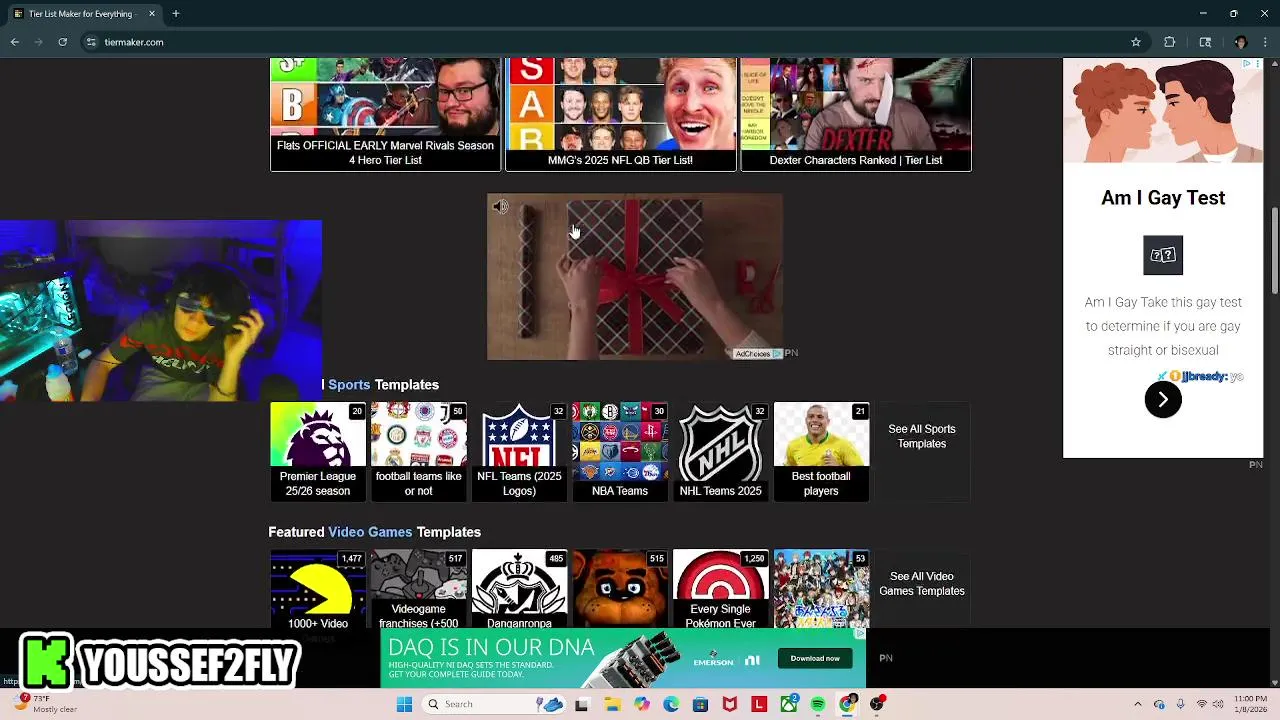Open Microsoft Edge from the taskbar
The width and height of the screenshot is (1280, 720).
pos(671,704)
